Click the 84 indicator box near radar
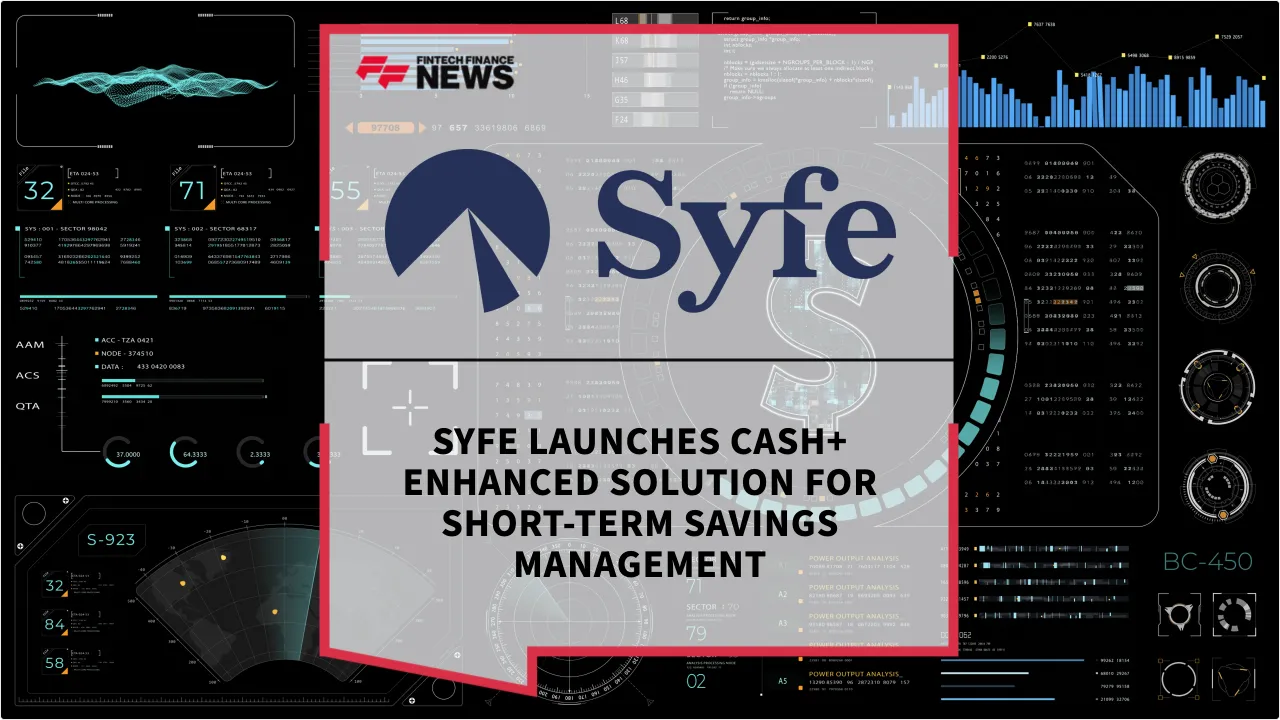The width and height of the screenshot is (1280, 720). [x=55, y=624]
